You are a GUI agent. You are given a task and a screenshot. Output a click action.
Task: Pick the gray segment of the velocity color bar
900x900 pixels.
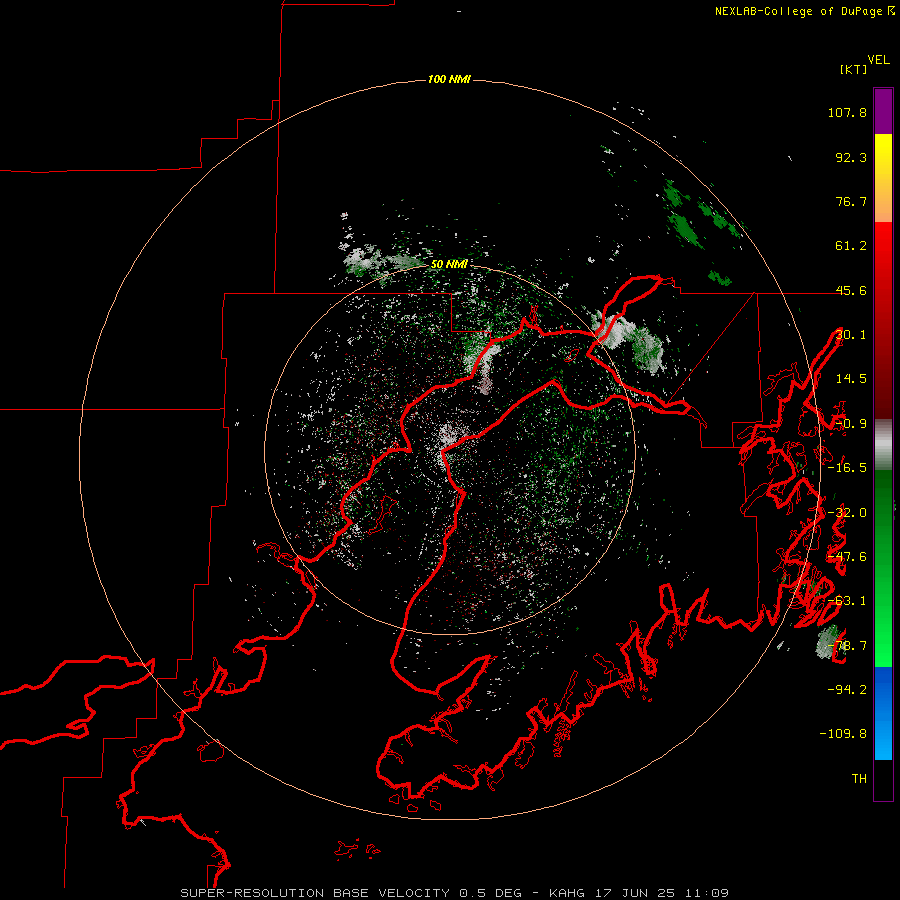[x=883, y=444]
